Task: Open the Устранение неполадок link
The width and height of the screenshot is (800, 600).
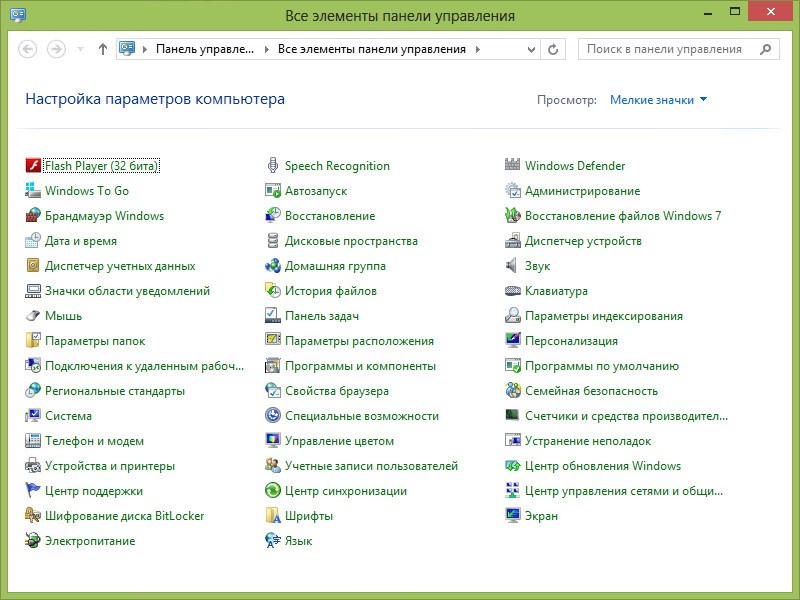Action: click(588, 441)
